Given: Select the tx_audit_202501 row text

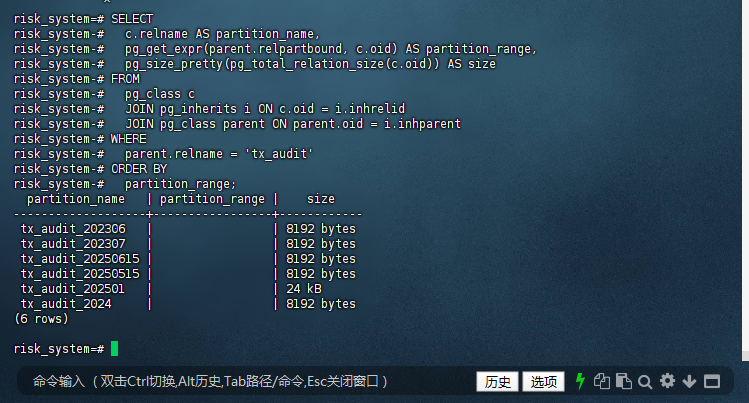Looking at the screenshot, I should pos(188,289).
